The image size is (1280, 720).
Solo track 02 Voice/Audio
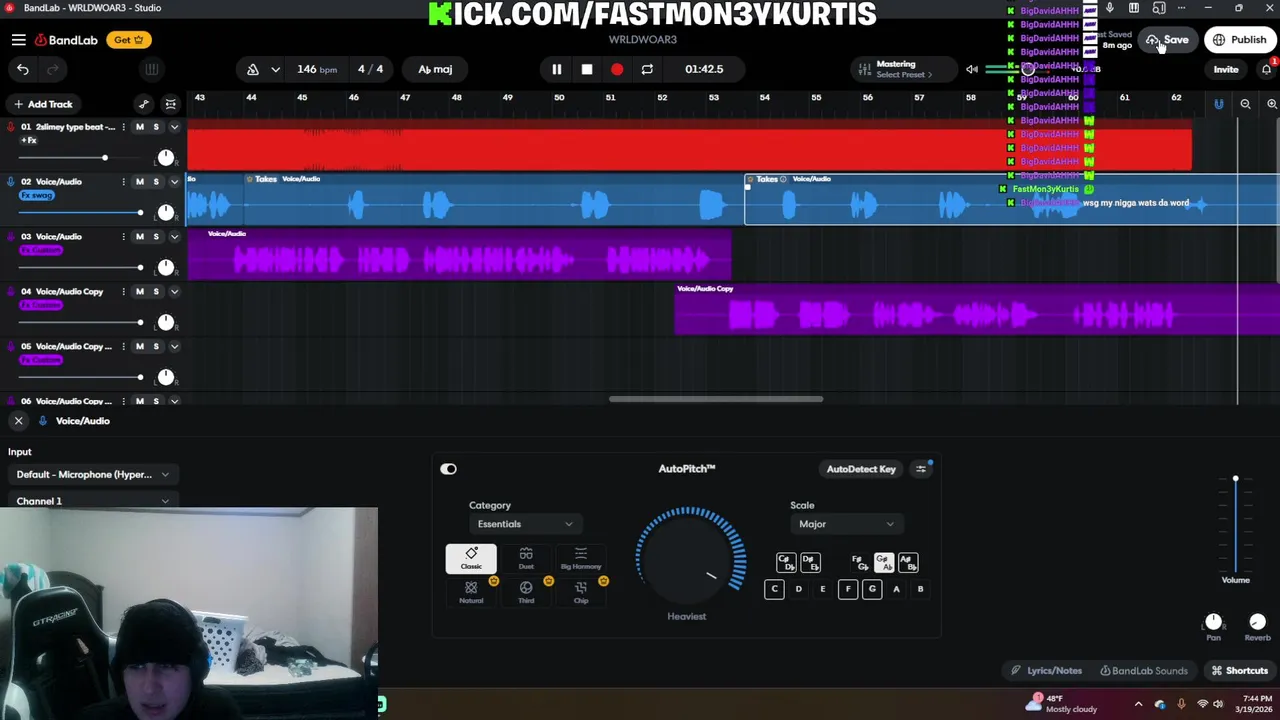[156, 182]
